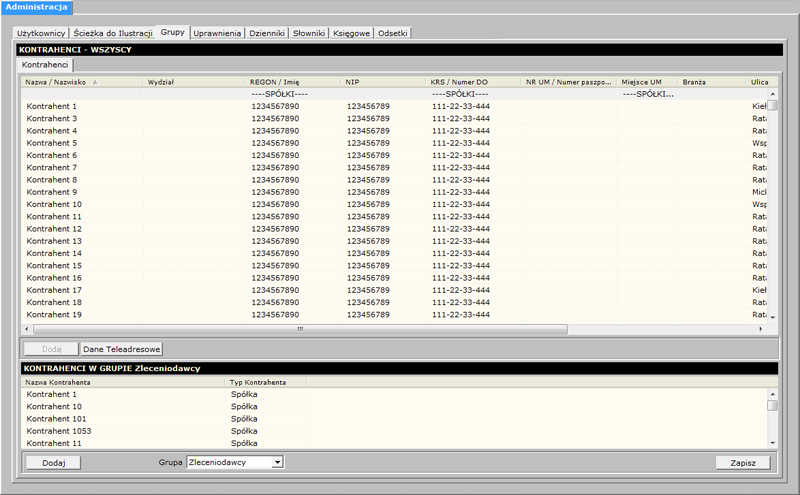Select row Kontrahent 16
800x495 pixels.
tap(393, 278)
